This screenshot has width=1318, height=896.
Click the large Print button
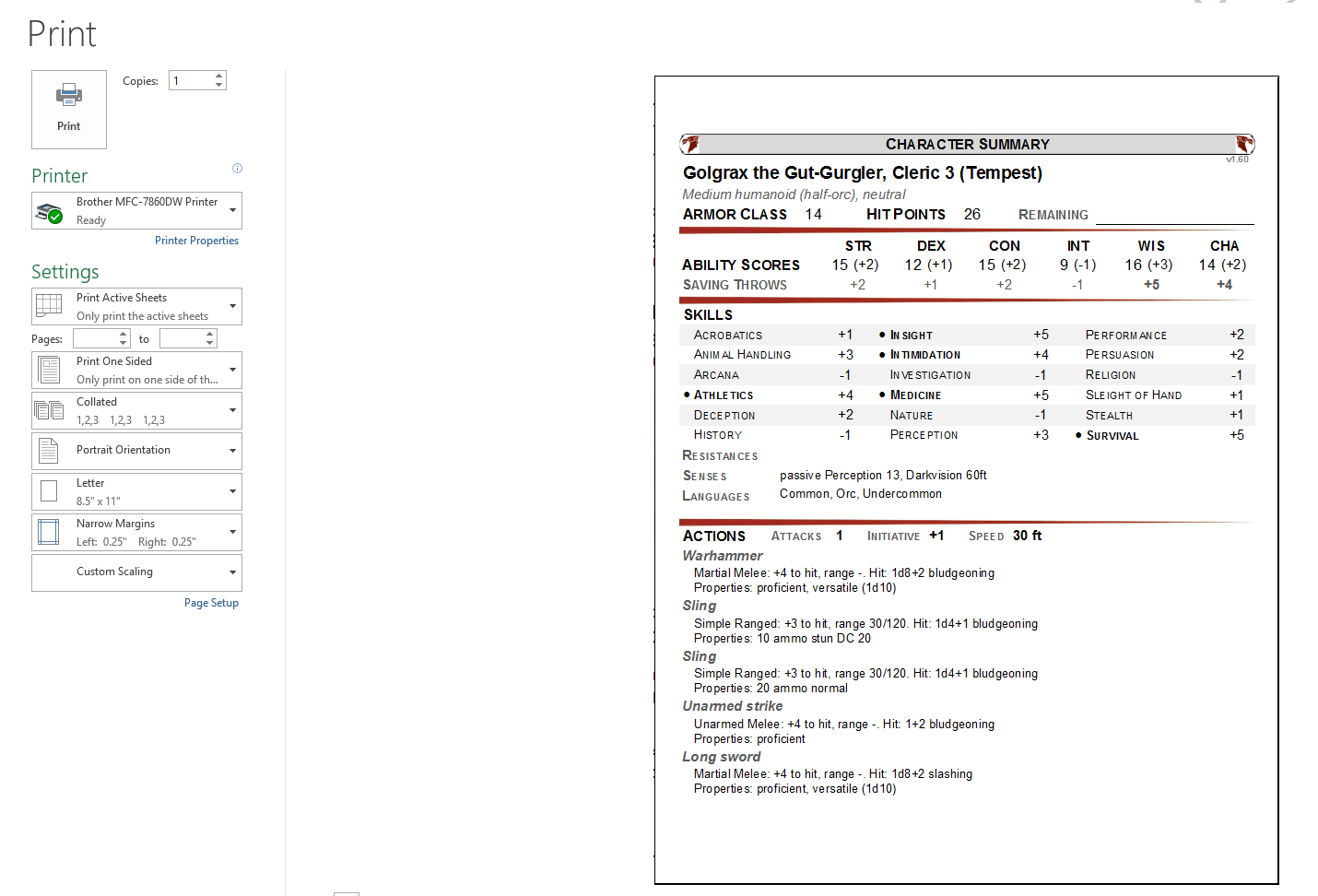69,110
